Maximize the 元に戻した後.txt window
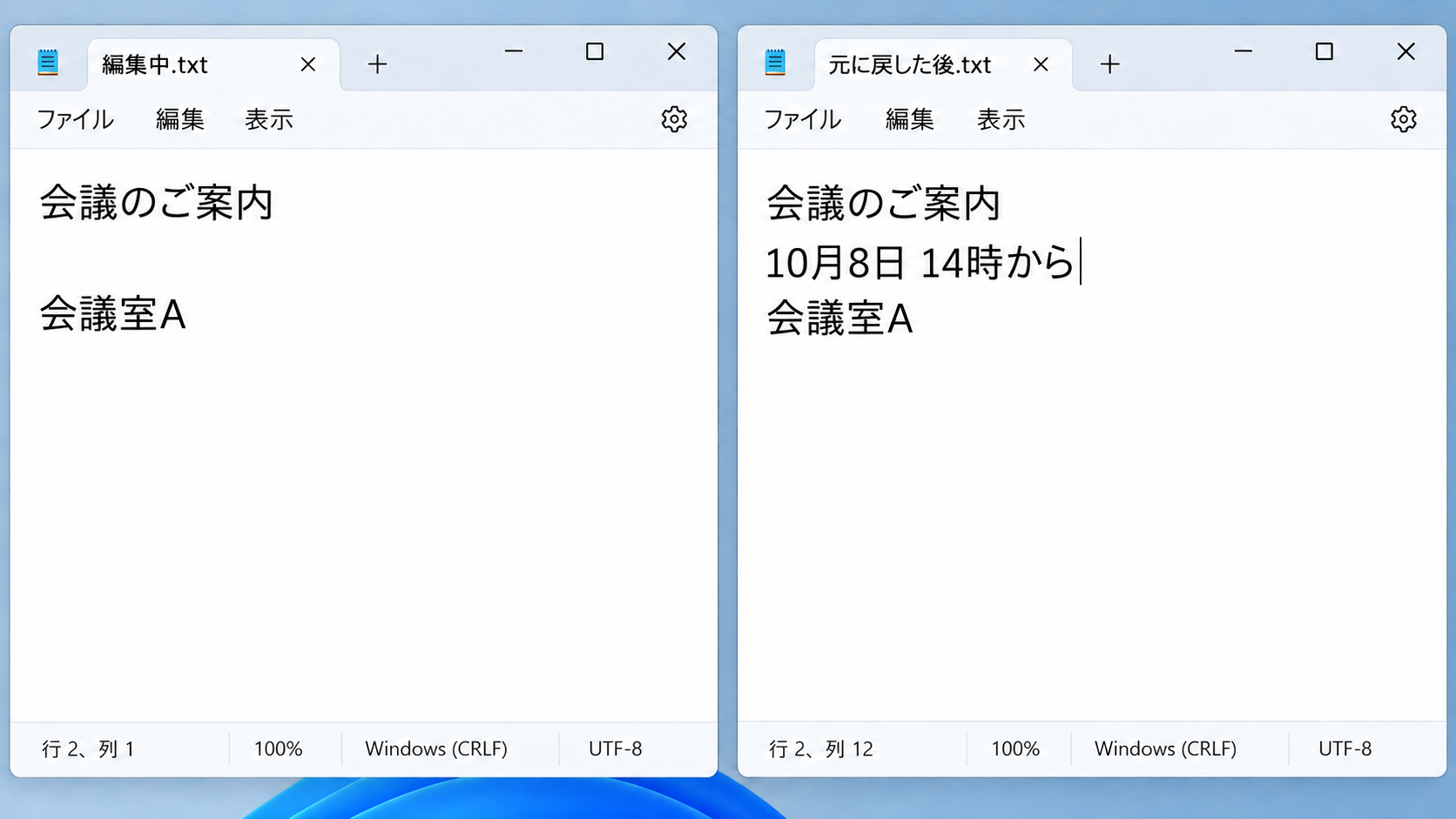The height and width of the screenshot is (819, 1456). tap(1325, 51)
